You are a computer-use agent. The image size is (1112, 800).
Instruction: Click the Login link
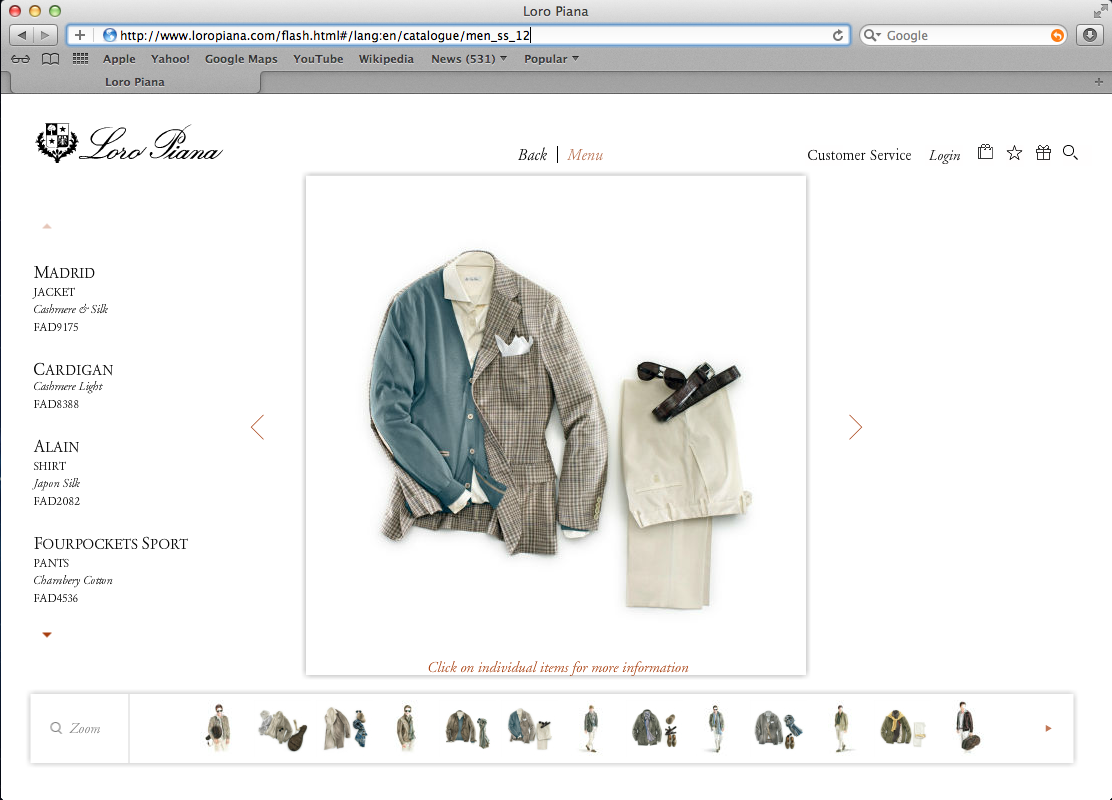click(945, 155)
